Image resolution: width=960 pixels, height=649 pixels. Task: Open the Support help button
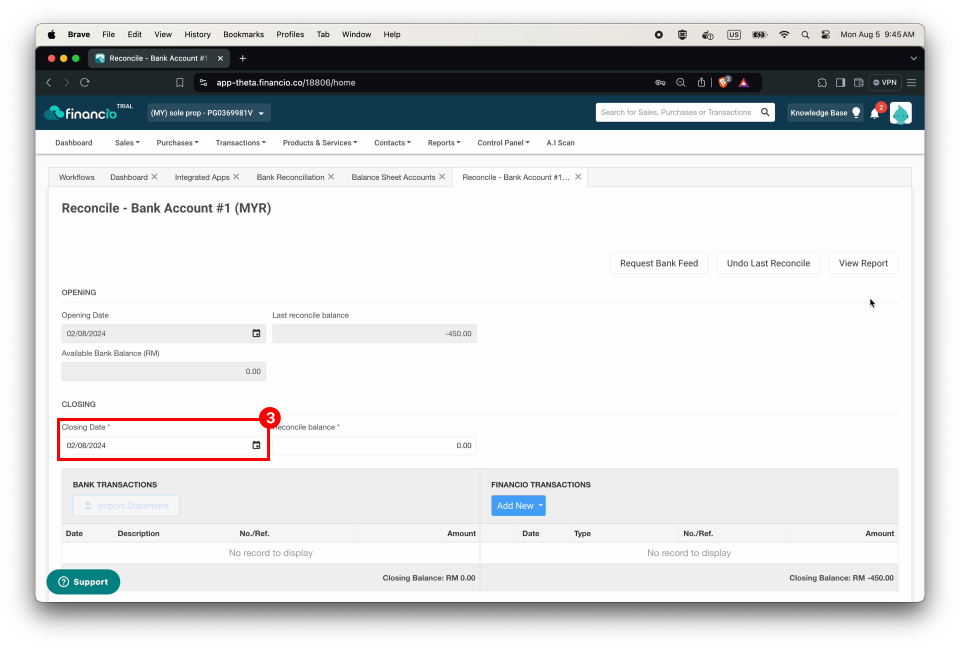pos(83,582)
